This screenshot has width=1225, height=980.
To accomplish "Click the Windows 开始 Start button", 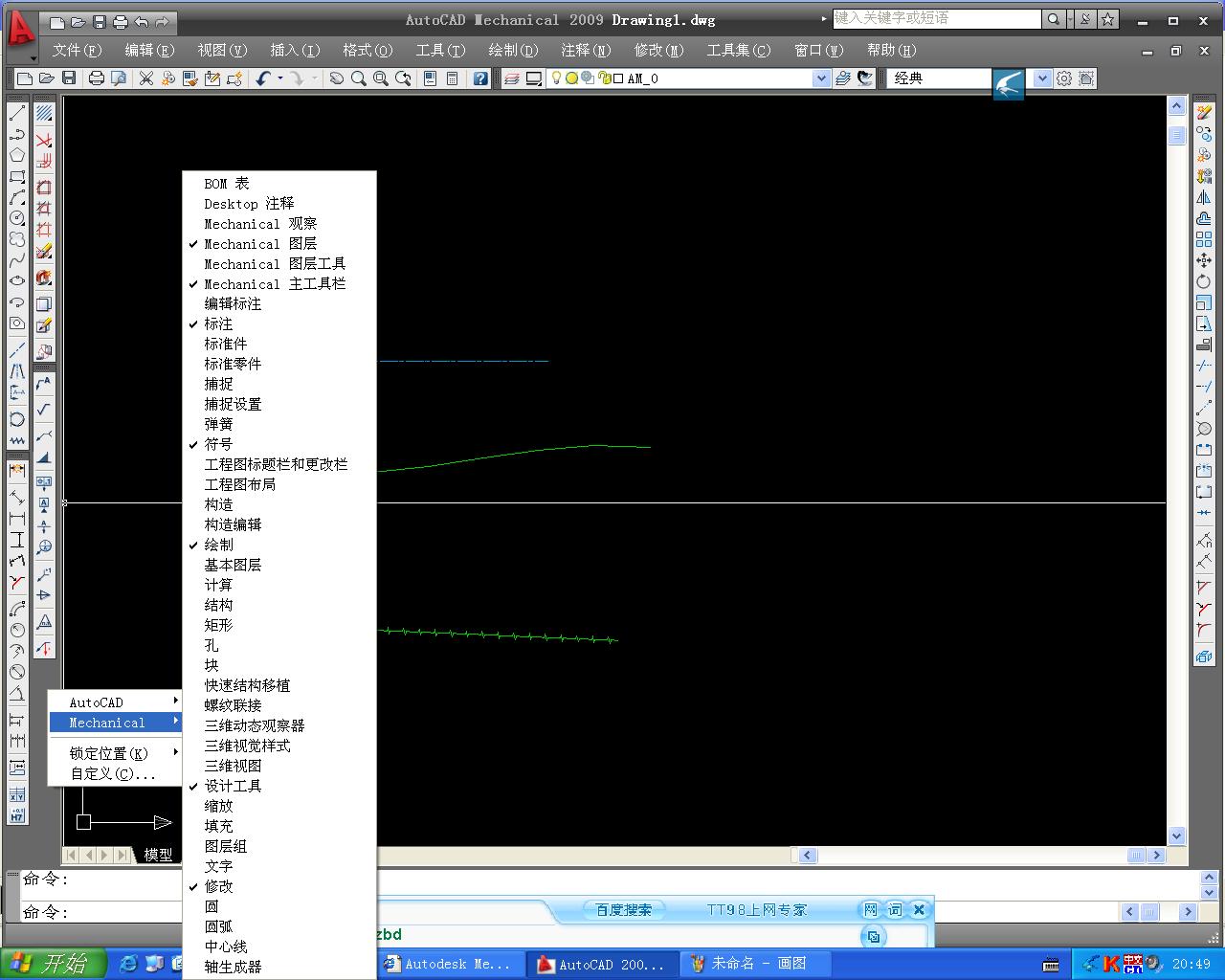I will [x=51, y=964].
